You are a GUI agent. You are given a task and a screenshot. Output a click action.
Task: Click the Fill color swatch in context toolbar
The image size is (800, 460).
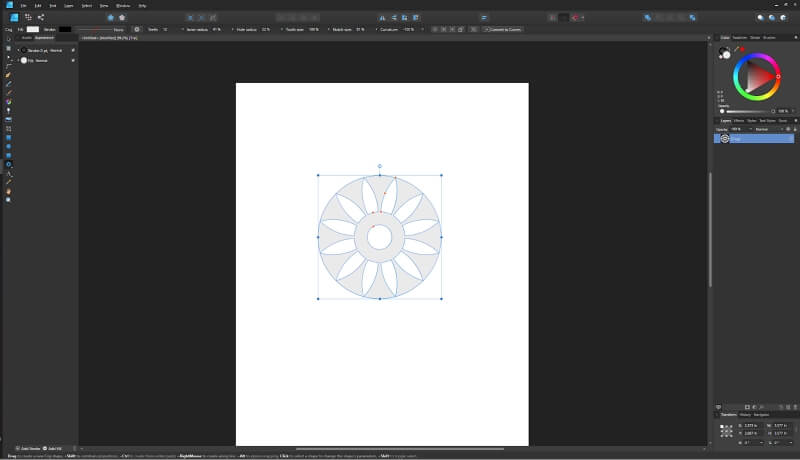35,29
